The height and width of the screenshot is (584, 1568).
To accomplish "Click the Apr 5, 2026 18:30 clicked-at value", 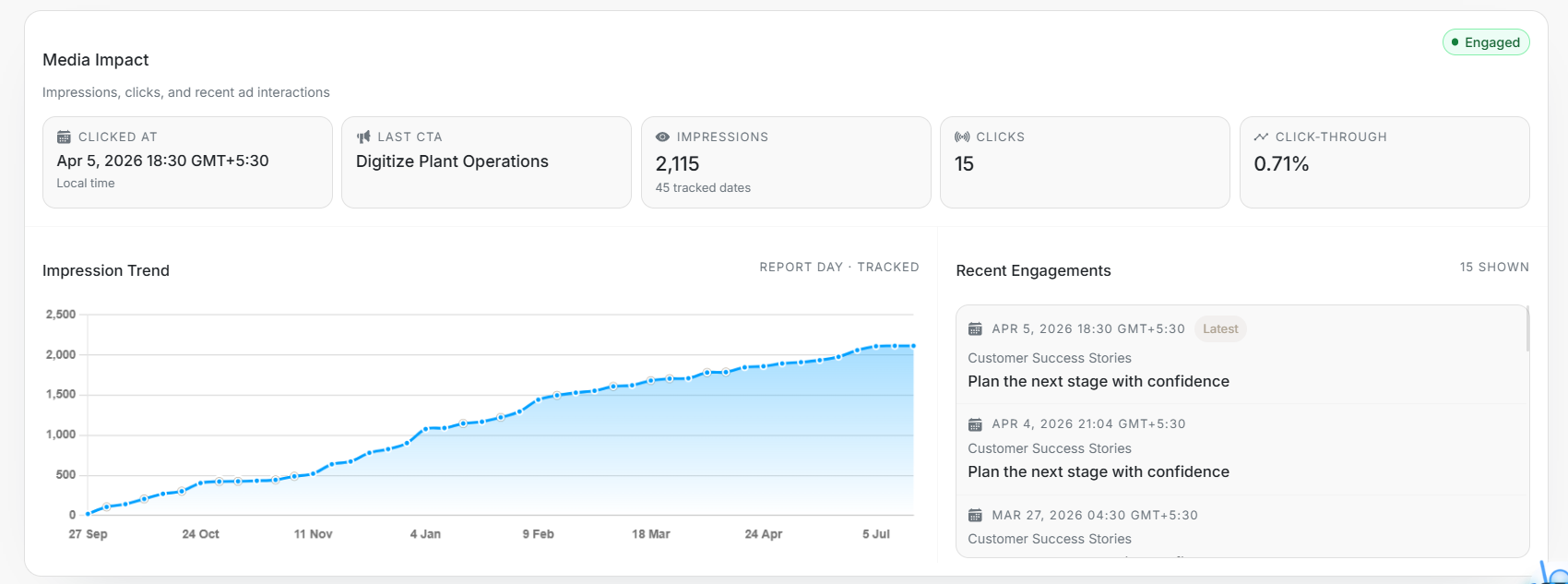I will [162, 161].
